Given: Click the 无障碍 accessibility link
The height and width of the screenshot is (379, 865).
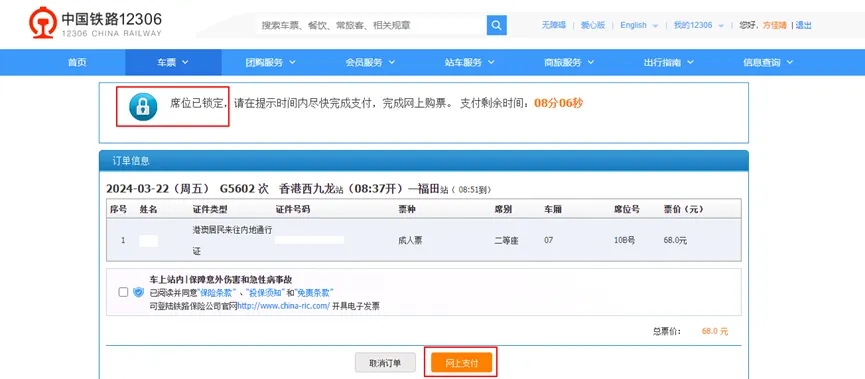Looking at the screenshot, I should click(553, 25).
